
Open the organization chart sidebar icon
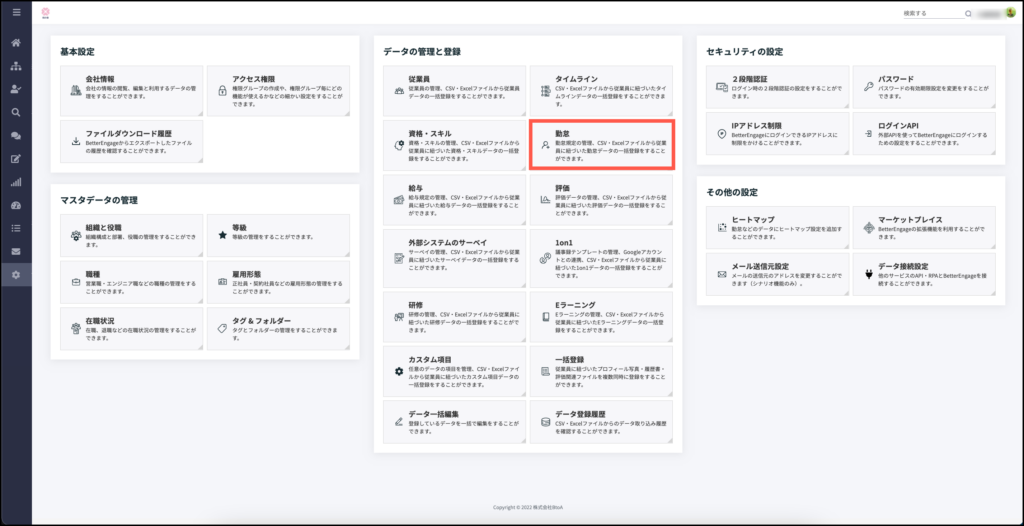coord(16,66)
